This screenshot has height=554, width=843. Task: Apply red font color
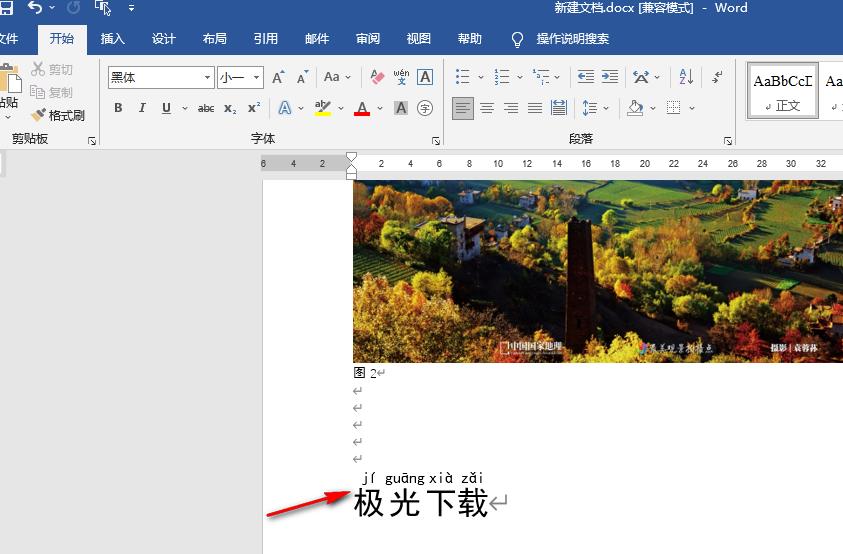(x=362, y=108)
